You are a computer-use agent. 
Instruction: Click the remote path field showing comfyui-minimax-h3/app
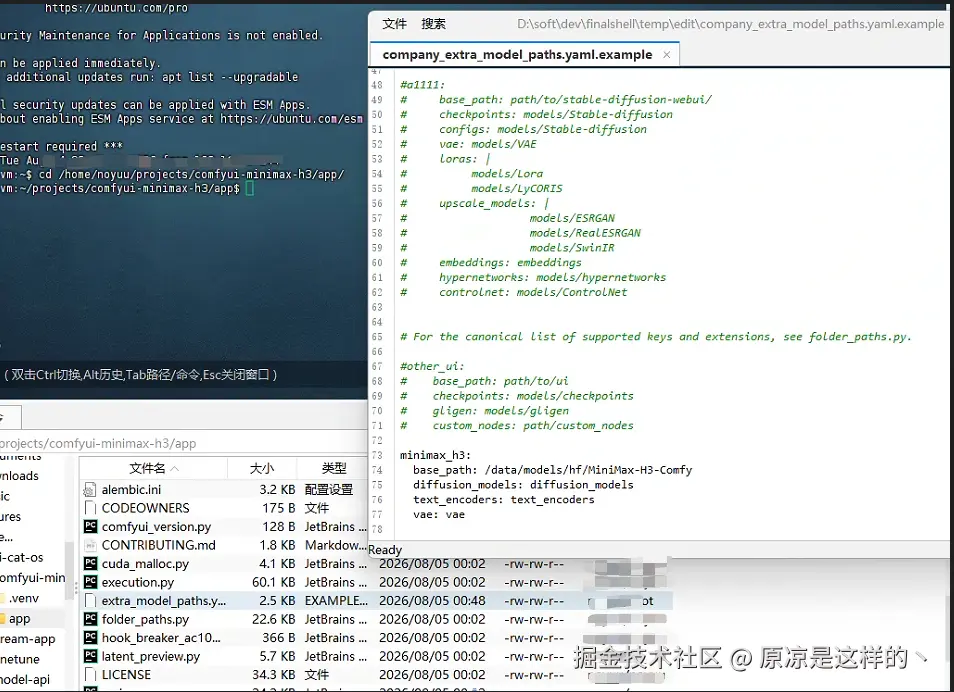click(x=183, y=443)
